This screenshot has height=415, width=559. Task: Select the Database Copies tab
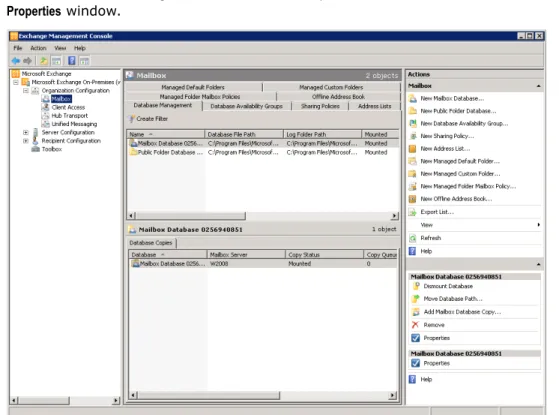(151, 243)
